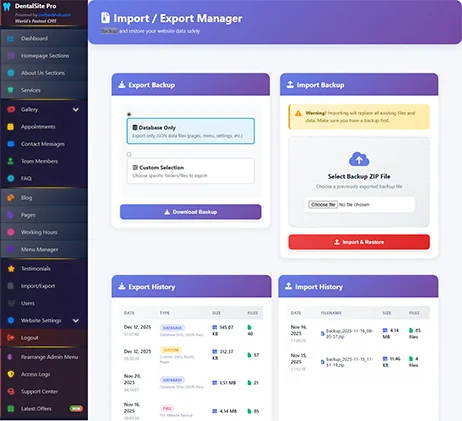Click the Contact Messages envelope icon
Viewport: 462px width, 421px height.
[x=11, y=144]
